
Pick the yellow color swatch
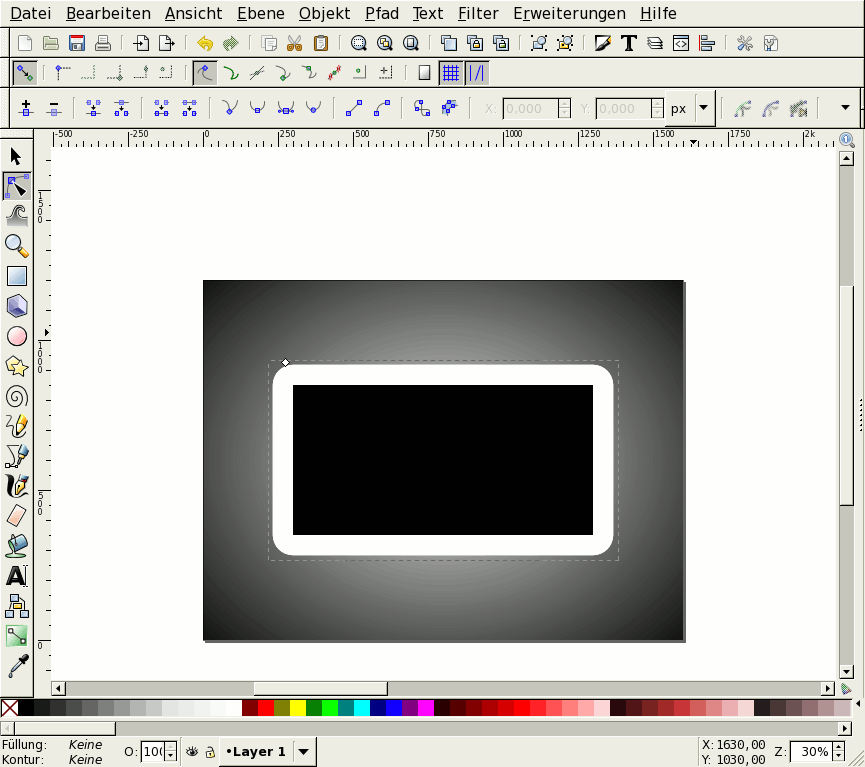(x=297, y=708)
